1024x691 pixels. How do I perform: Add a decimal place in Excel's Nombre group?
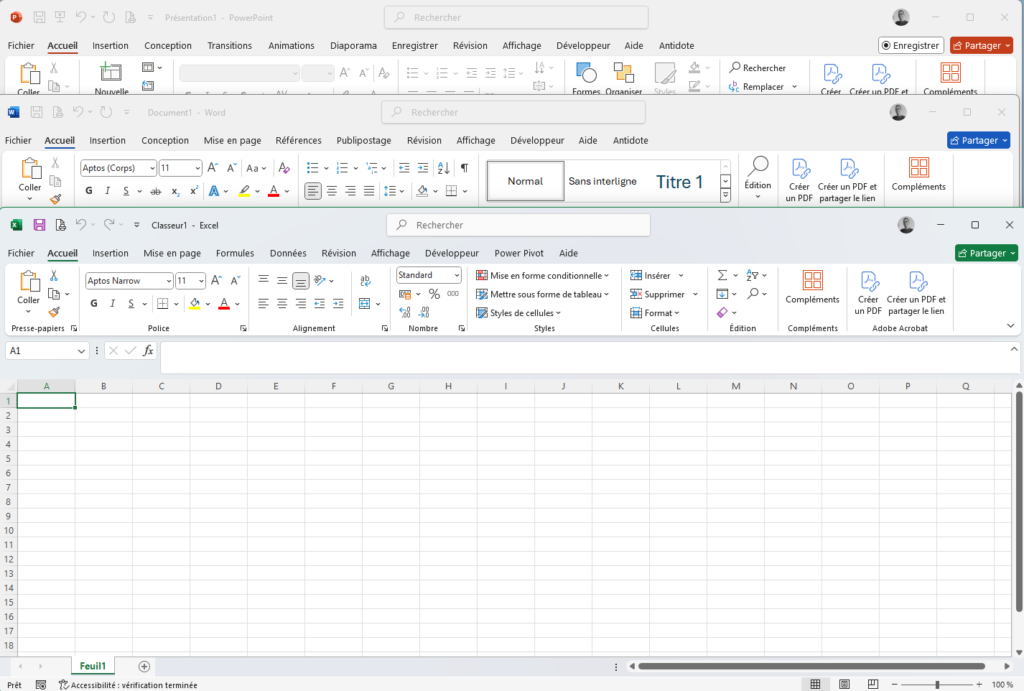coord(405,312)
